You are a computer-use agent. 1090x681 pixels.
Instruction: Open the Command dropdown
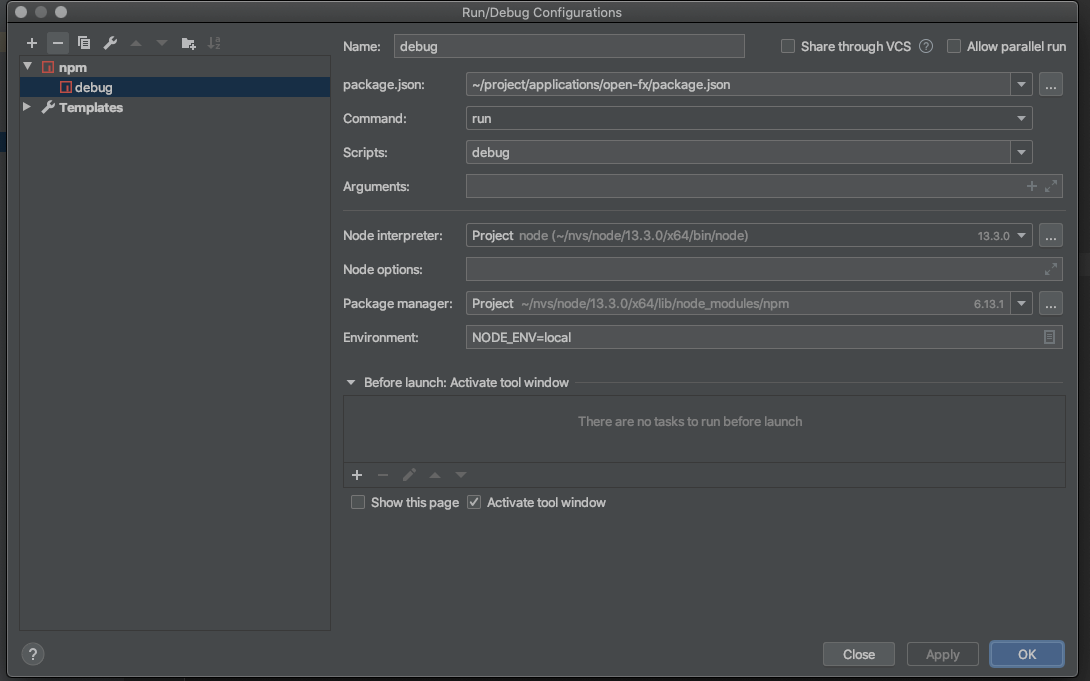[x=1021, y=118]
